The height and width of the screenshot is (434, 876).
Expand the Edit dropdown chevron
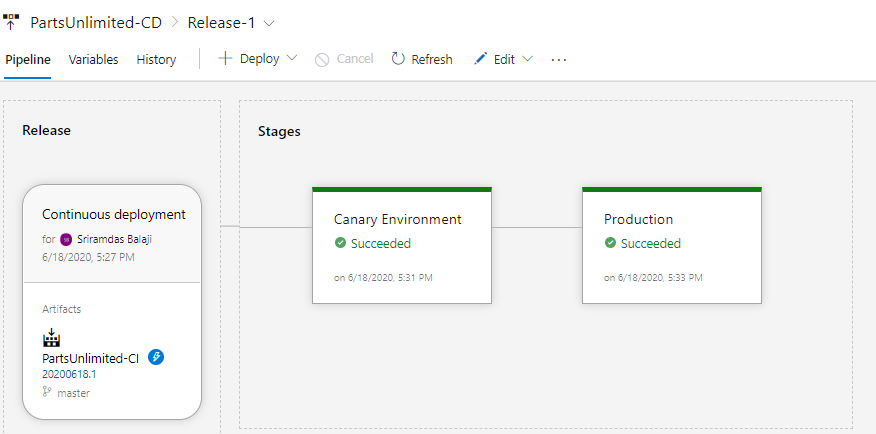click(x=527, y=59)
